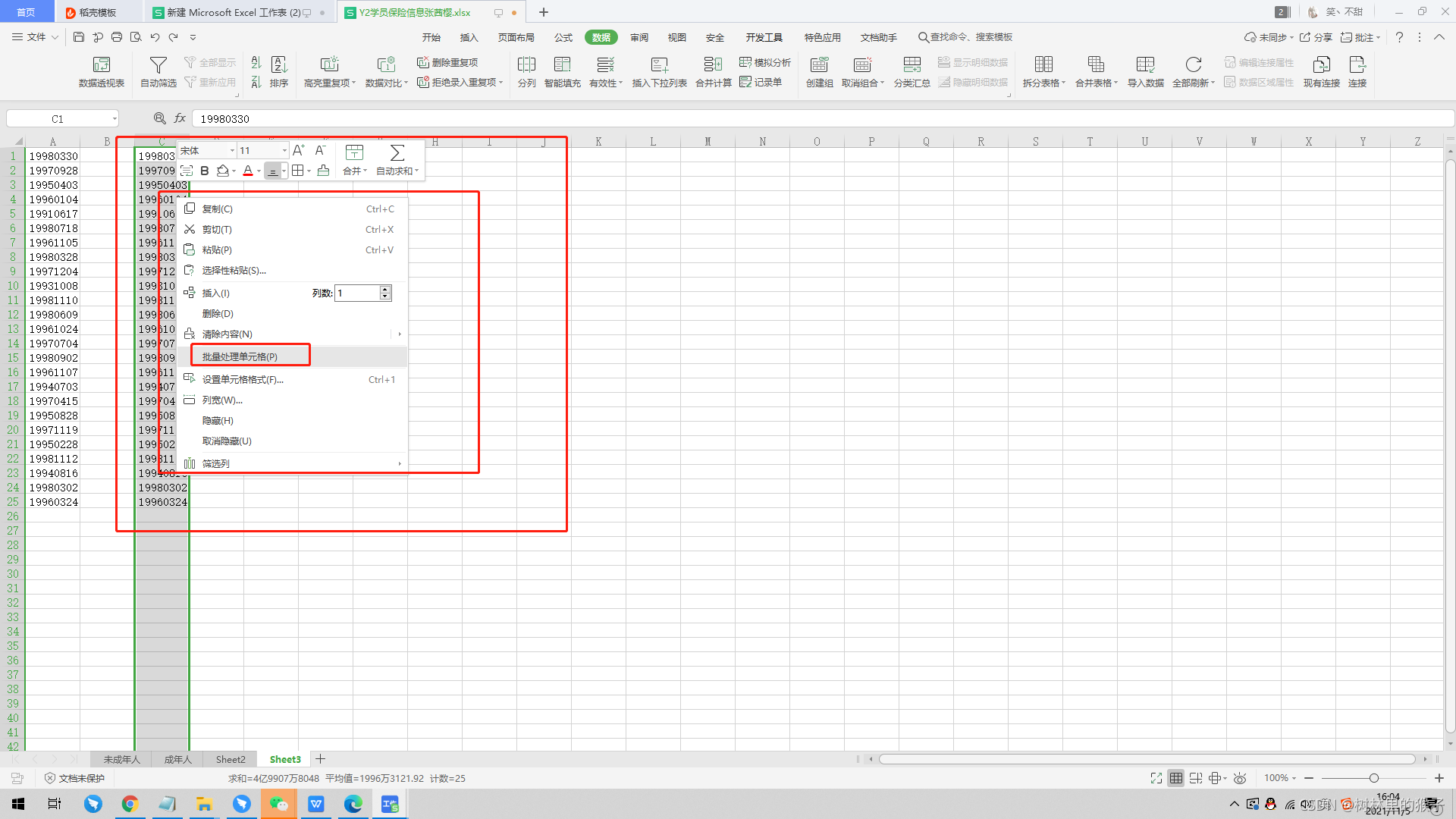Enable 自动筛选 auto filter

pyautogui.click(x=158, y=72)
